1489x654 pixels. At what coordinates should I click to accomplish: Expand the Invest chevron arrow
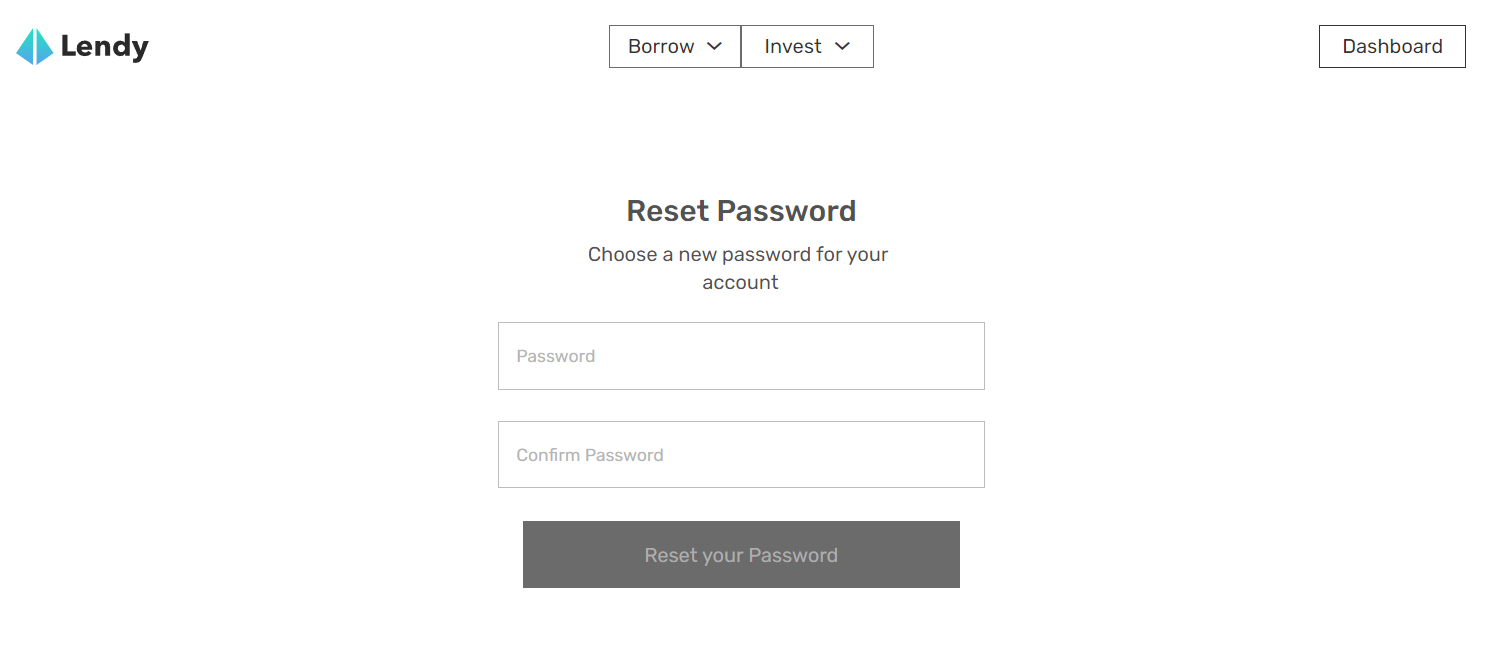(x=842, y=46)
